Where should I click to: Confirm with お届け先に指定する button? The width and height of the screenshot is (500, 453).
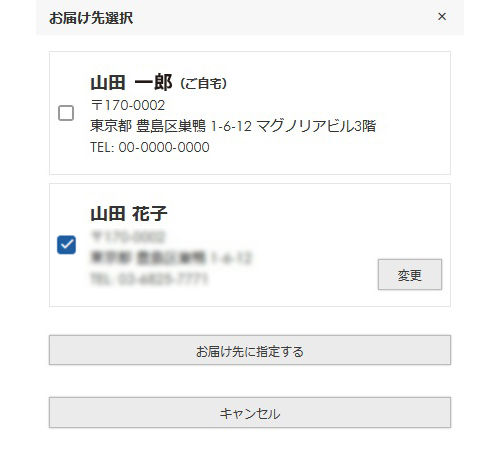pos(250,350)
